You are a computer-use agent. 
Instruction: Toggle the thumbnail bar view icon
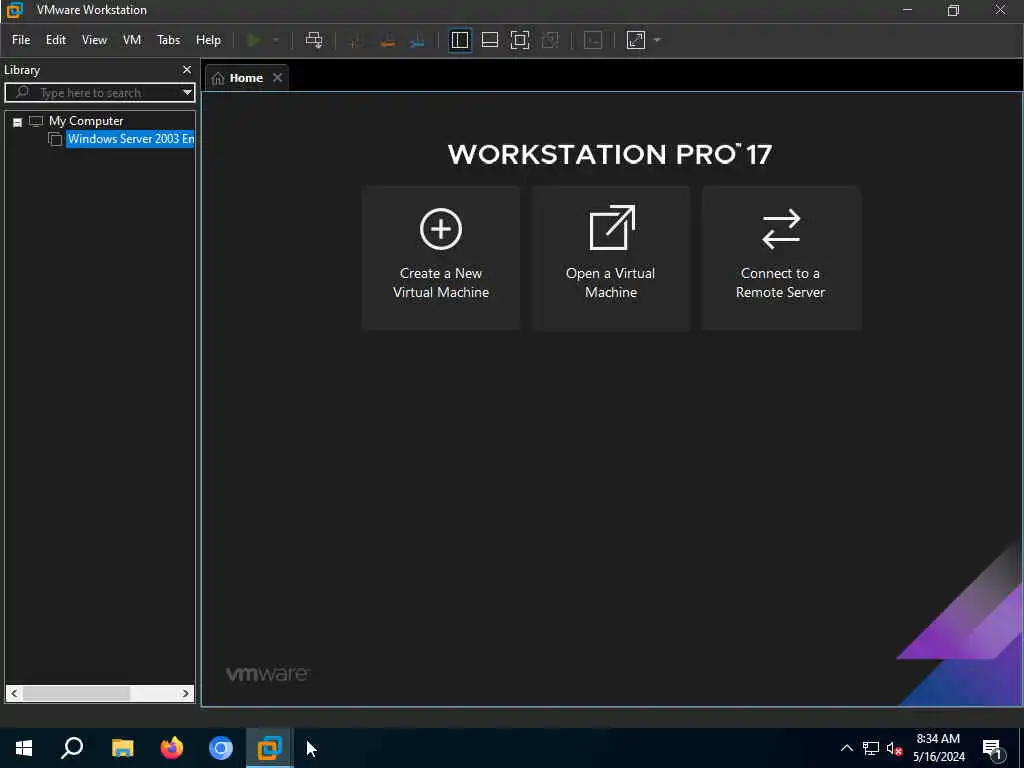tap(490, 40)
